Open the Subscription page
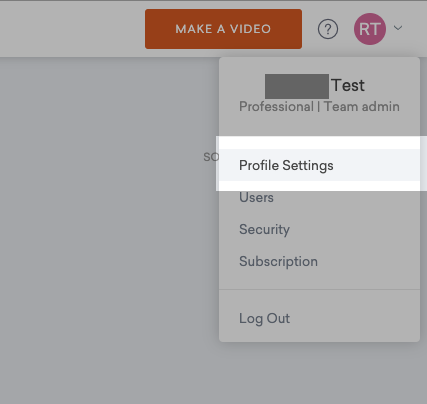 click(x=278, y=261)
